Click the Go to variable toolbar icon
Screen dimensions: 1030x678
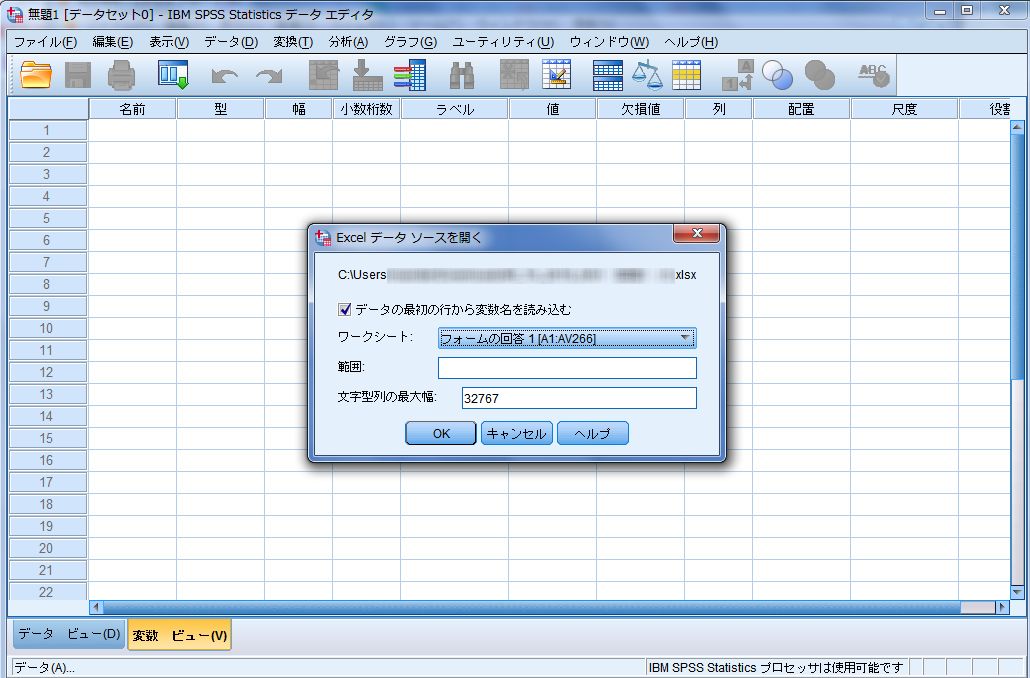click(368, 75)
